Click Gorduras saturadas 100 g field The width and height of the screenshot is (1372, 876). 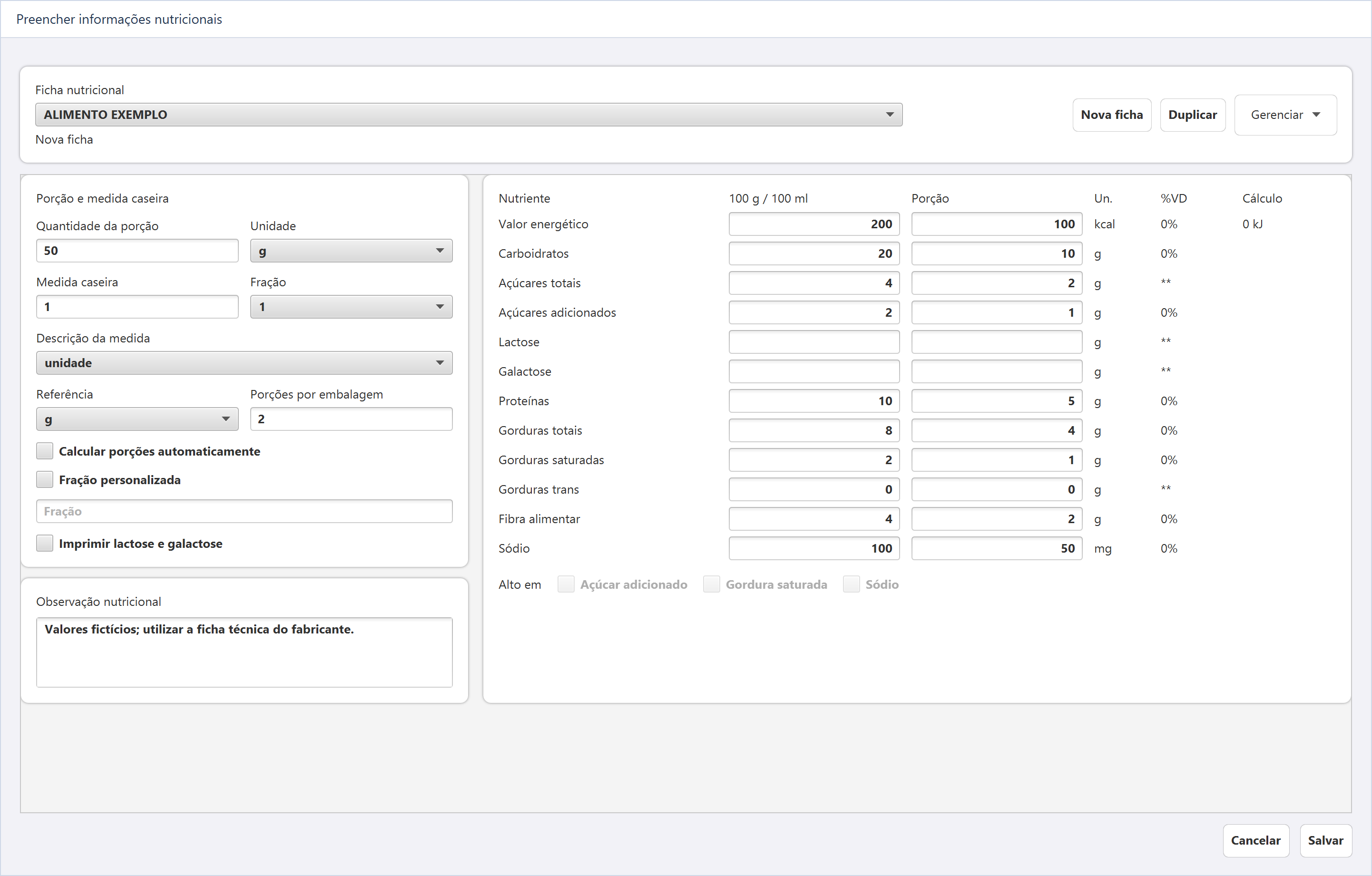814,460
